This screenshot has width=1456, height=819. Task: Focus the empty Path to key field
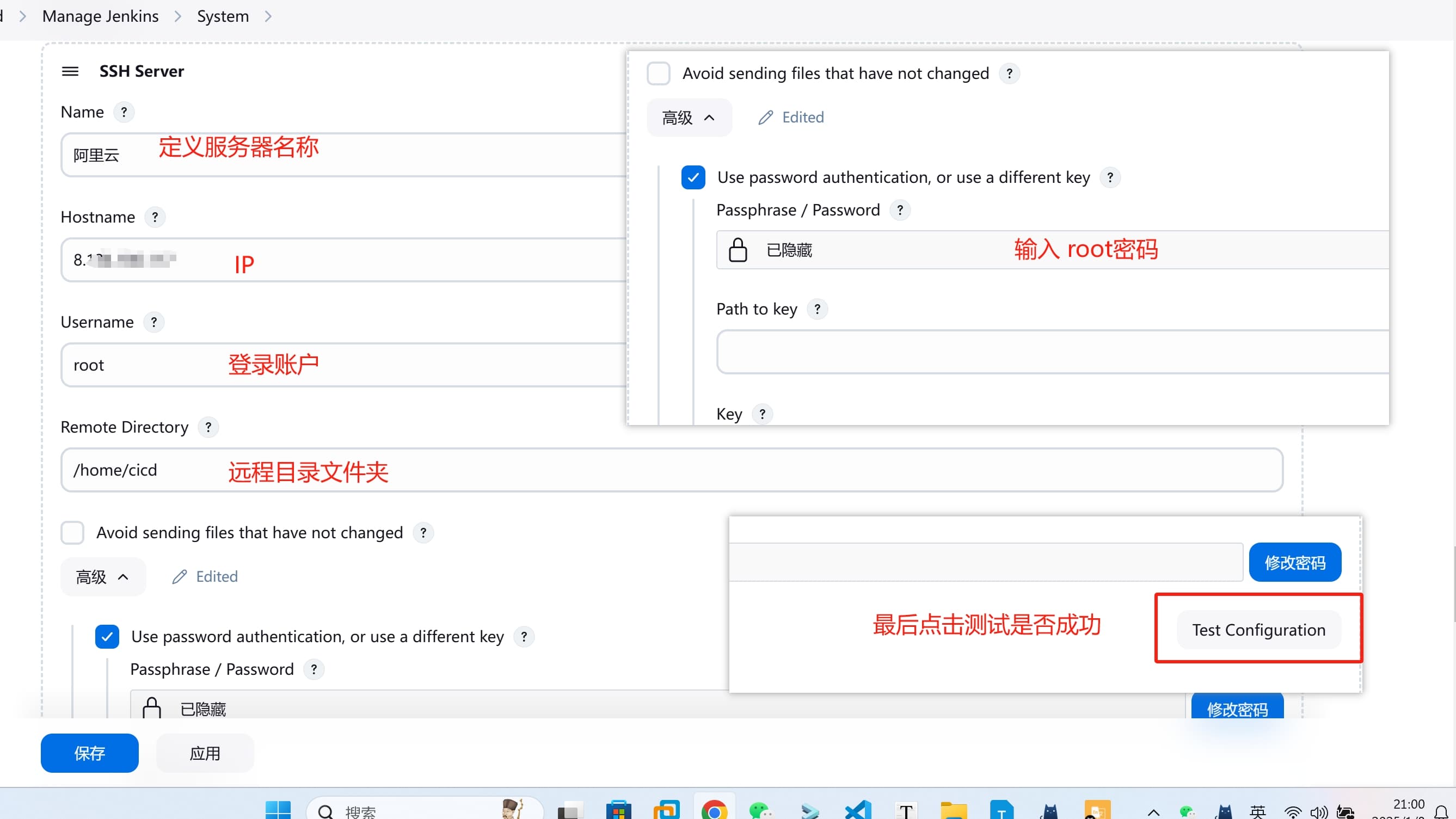tap(1053, 352)
